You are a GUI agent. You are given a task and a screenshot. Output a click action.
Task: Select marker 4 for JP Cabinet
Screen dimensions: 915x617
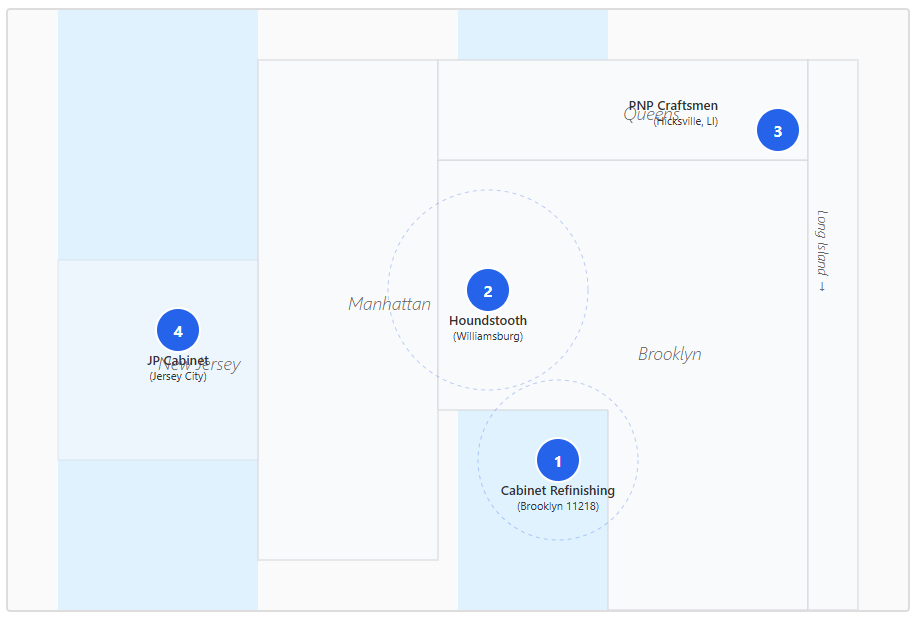click(178, 330)
